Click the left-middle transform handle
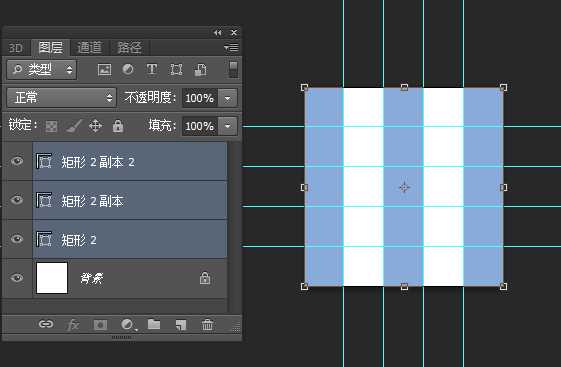The image size is (561, 367). (x=304, y=187)
